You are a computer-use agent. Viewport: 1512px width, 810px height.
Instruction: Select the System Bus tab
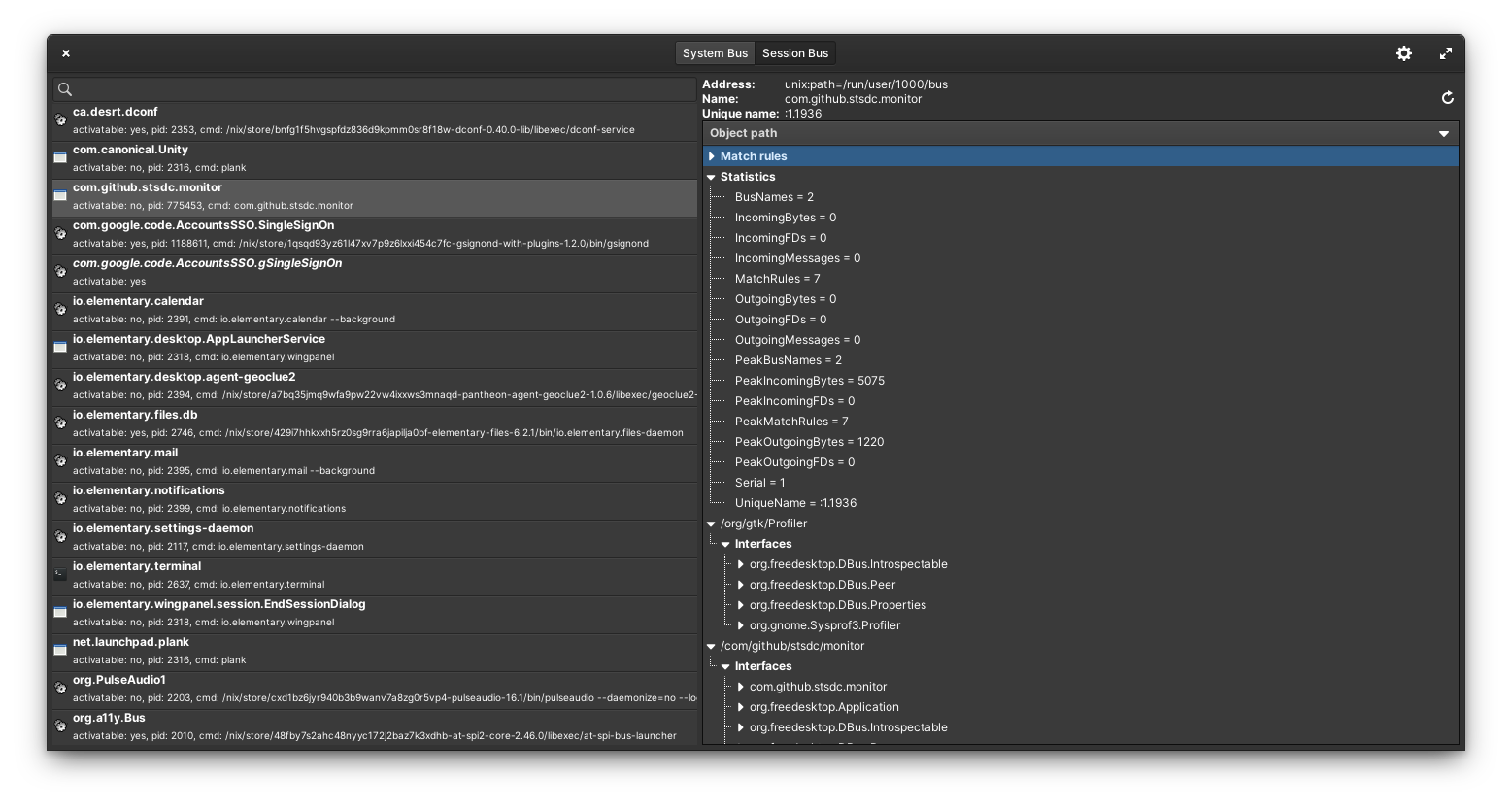tap(715, 53)
